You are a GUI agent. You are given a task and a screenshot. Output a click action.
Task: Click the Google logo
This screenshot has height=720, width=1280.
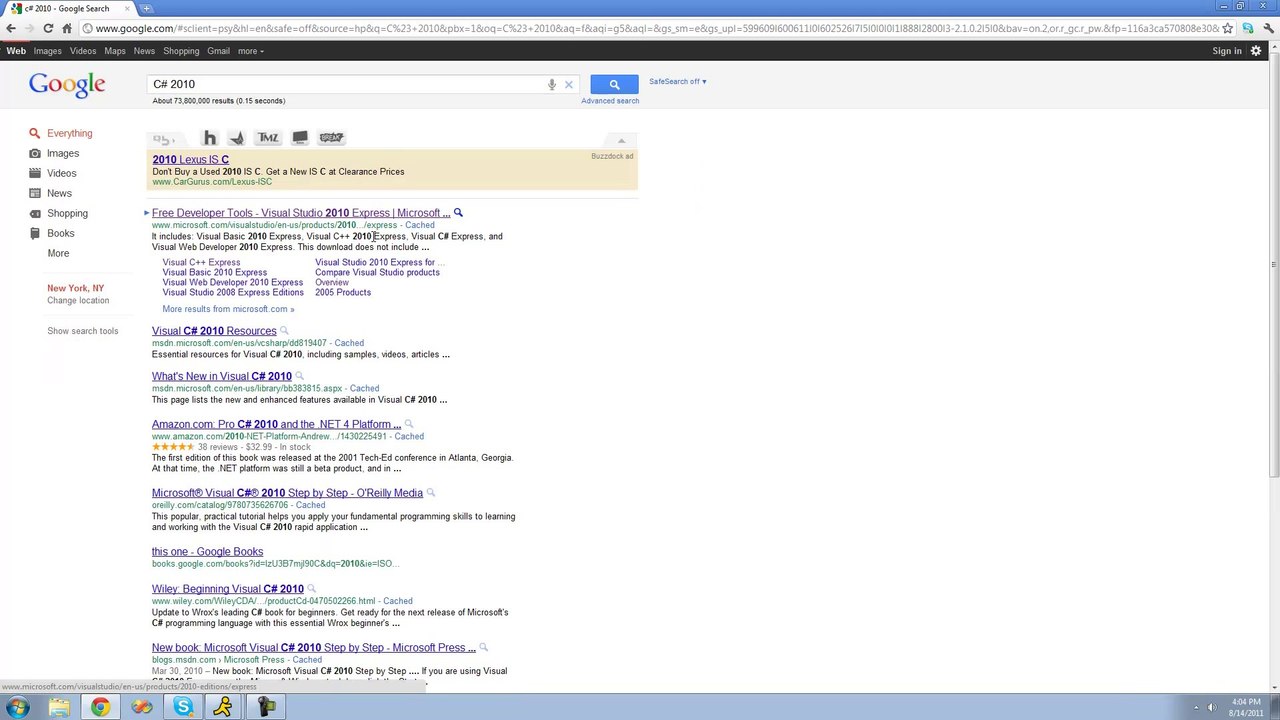pos(67,86)
